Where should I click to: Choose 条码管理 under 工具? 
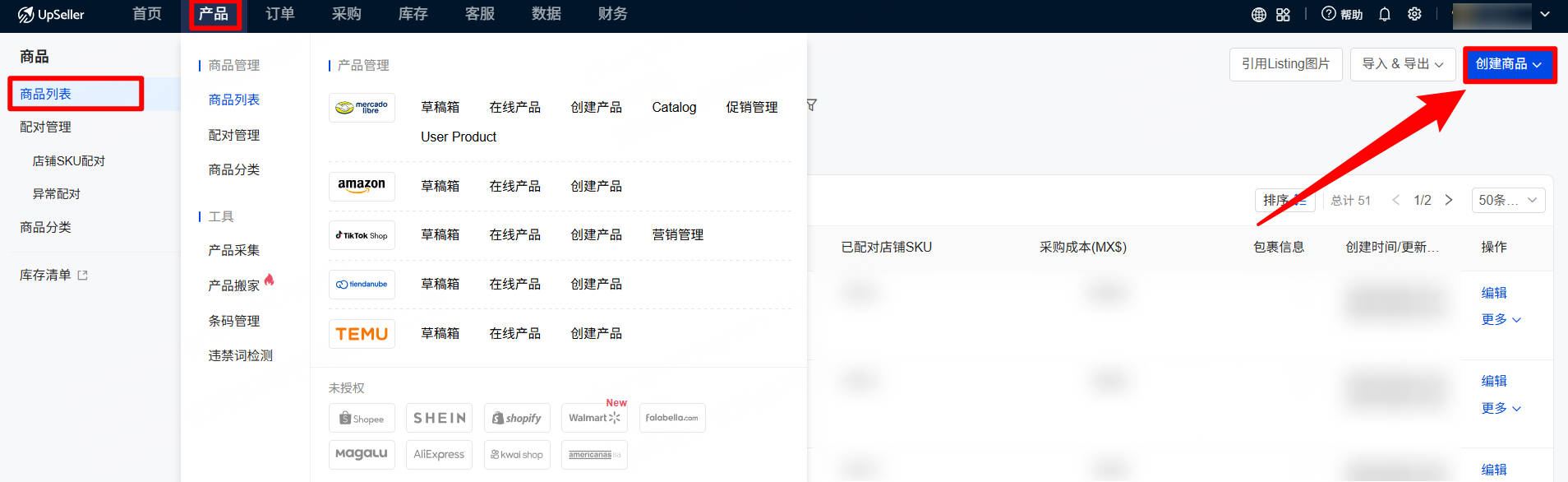tap(234, 321)
